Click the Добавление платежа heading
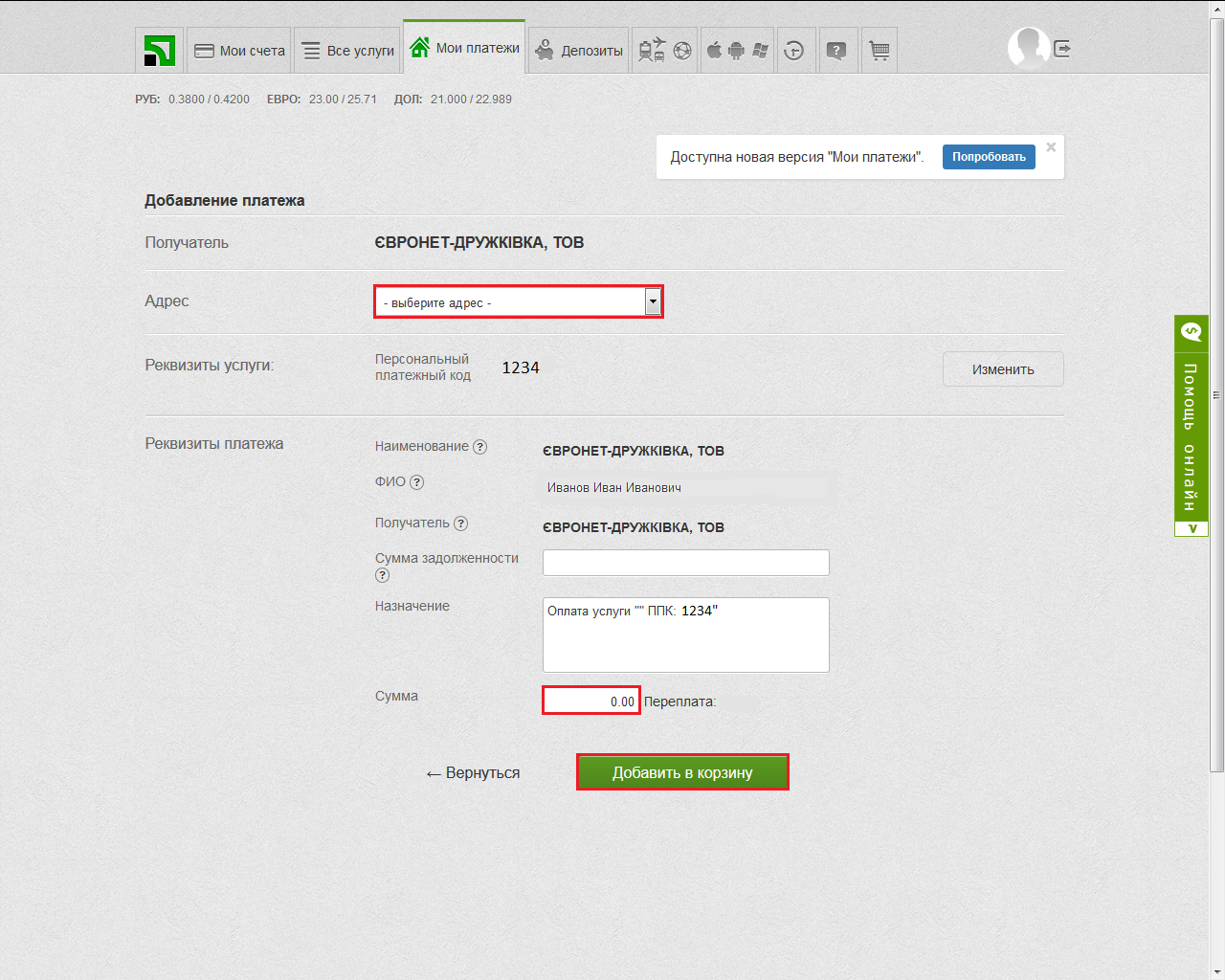 (x=225, y=200)
